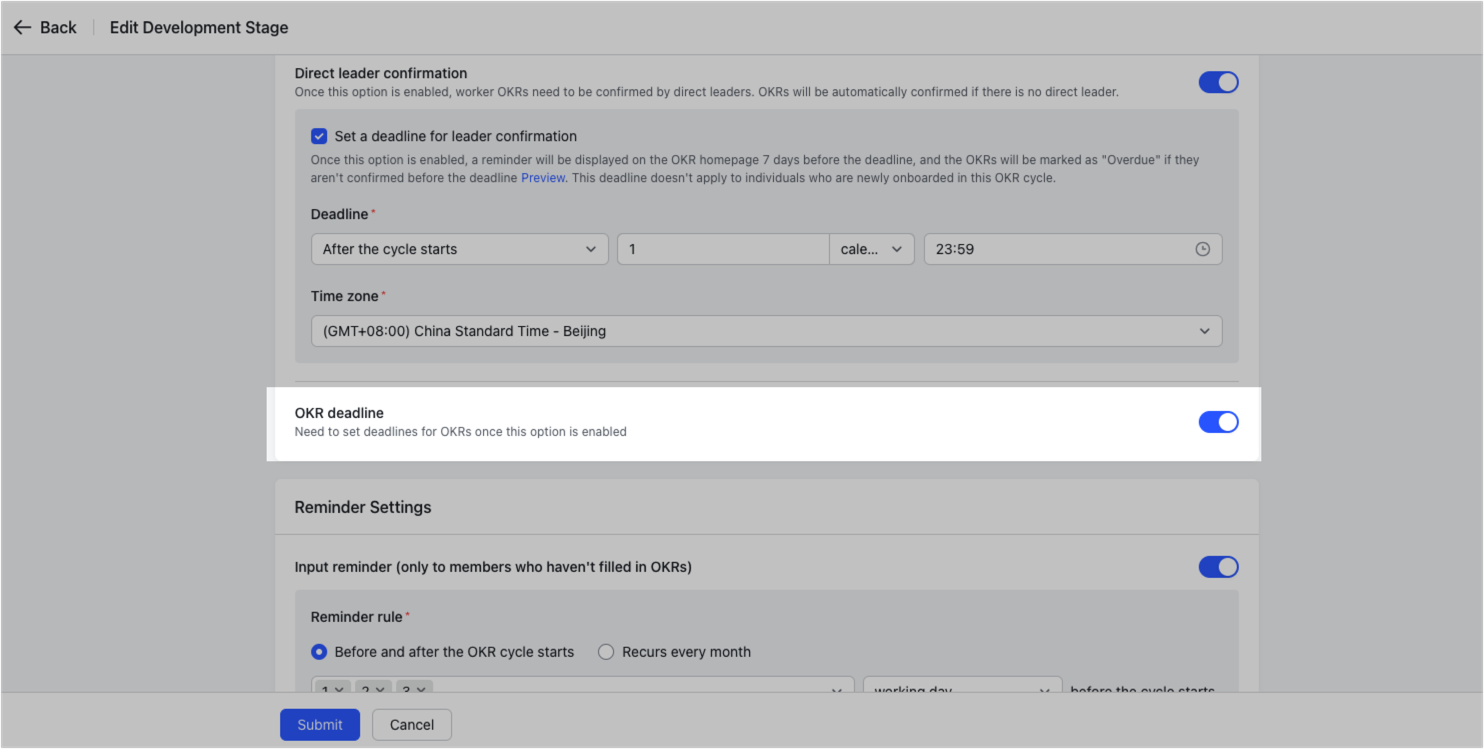The height and width of the screenshot is (749, 1484).
Task: Expand the calendar day unit dropdown
Action: [871, 249]
